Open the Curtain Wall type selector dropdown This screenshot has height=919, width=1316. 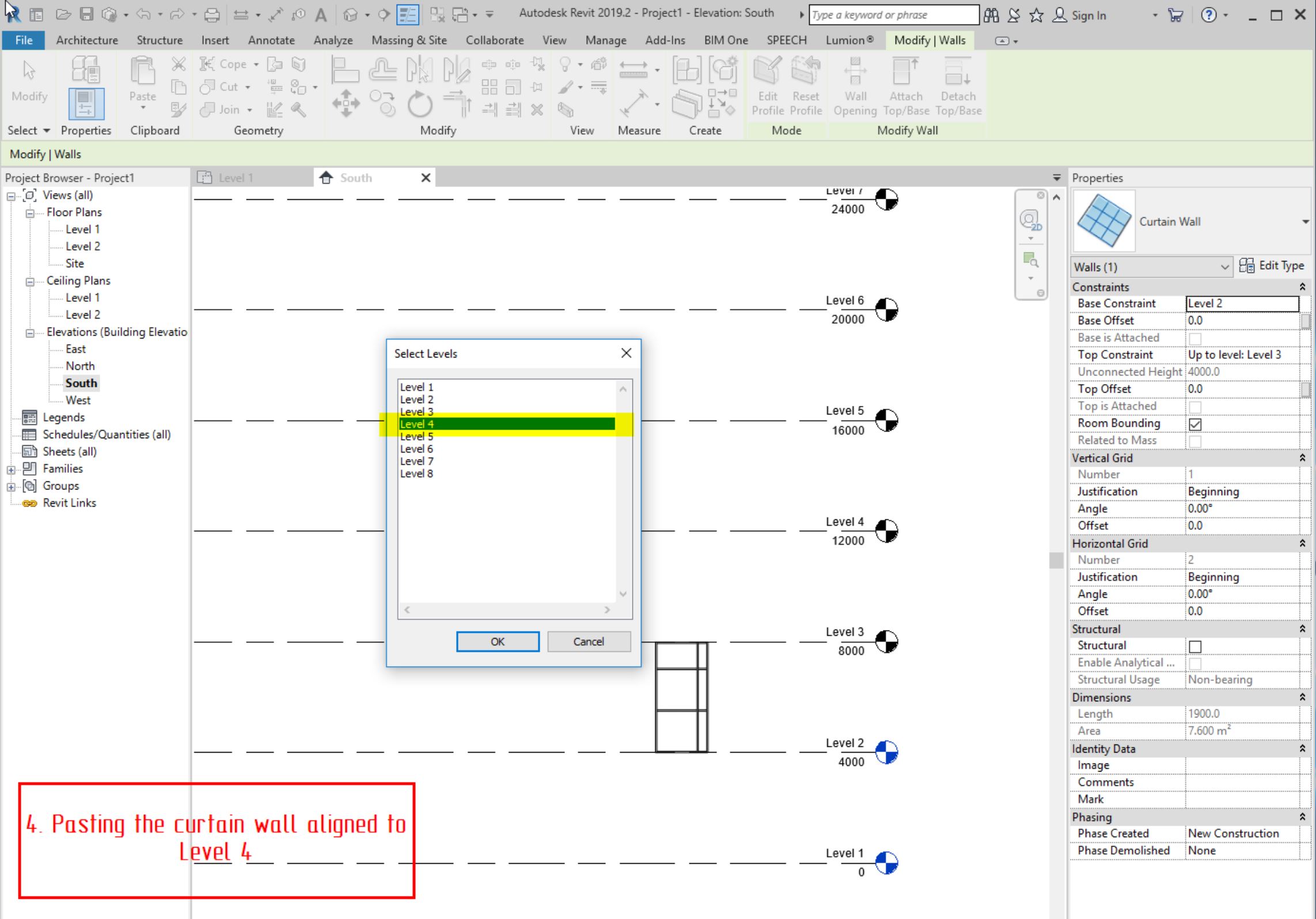1304,221
